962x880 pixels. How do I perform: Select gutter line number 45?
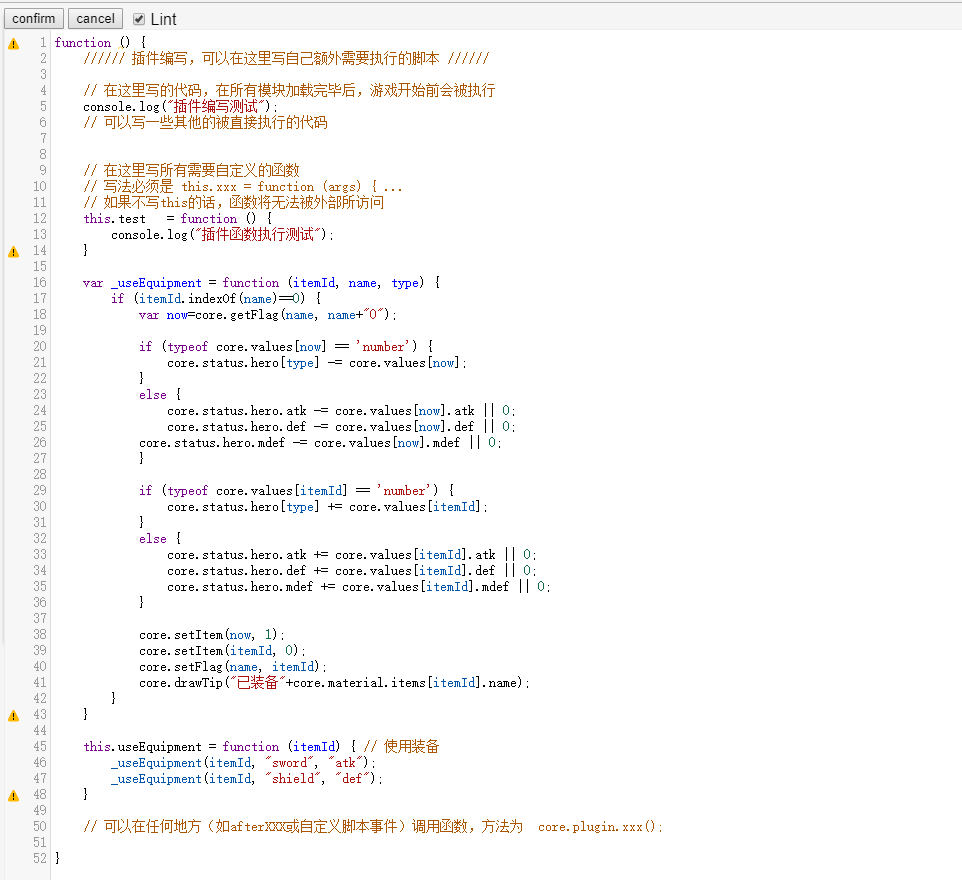(40, 747)
